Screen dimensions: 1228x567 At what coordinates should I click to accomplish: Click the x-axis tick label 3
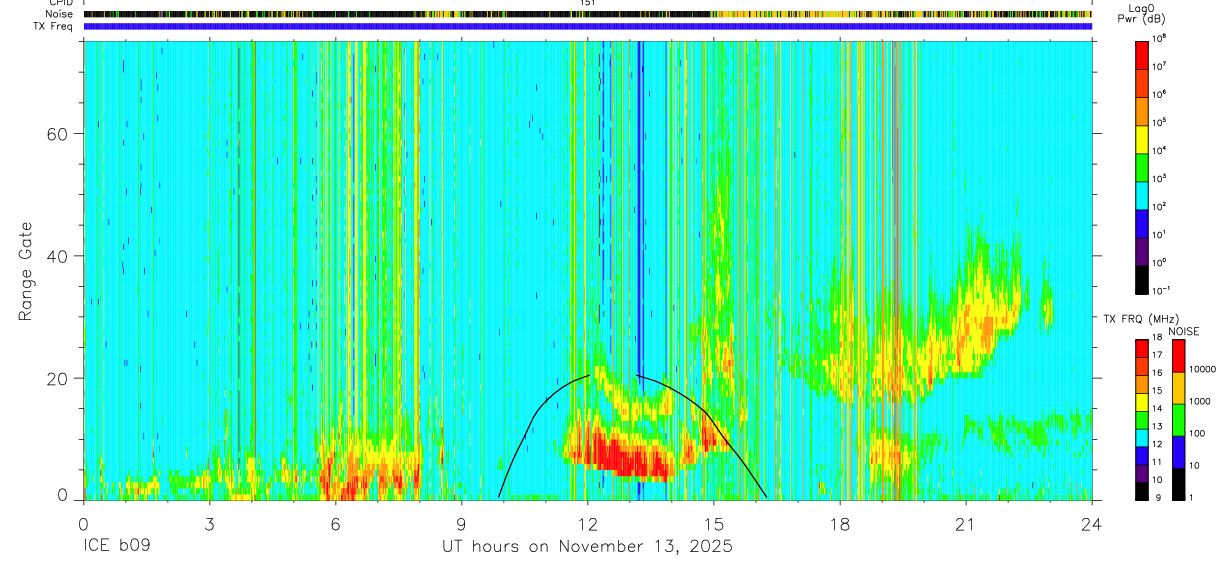[209, 524]
